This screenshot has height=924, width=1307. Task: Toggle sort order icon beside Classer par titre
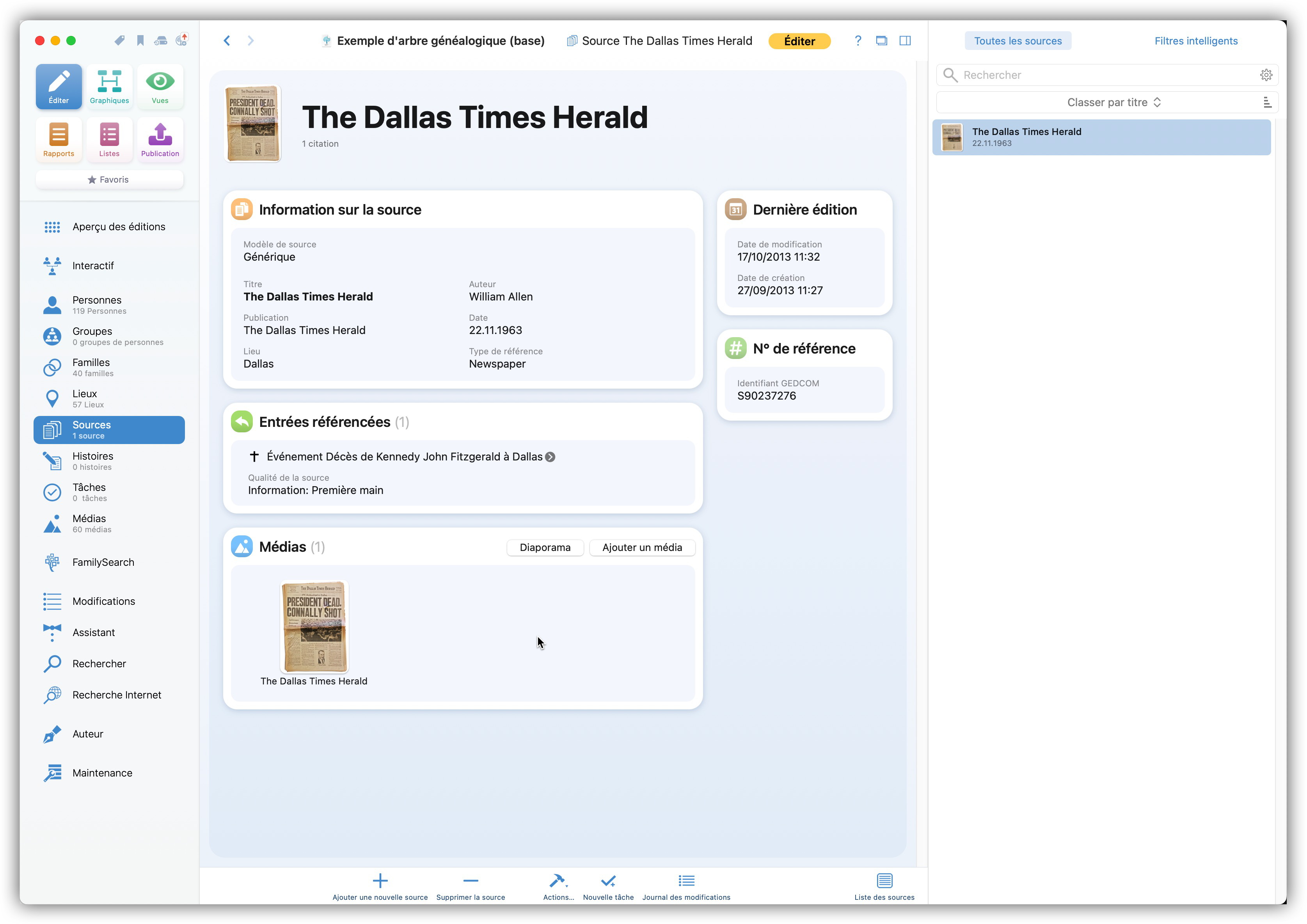(1267, 103)
